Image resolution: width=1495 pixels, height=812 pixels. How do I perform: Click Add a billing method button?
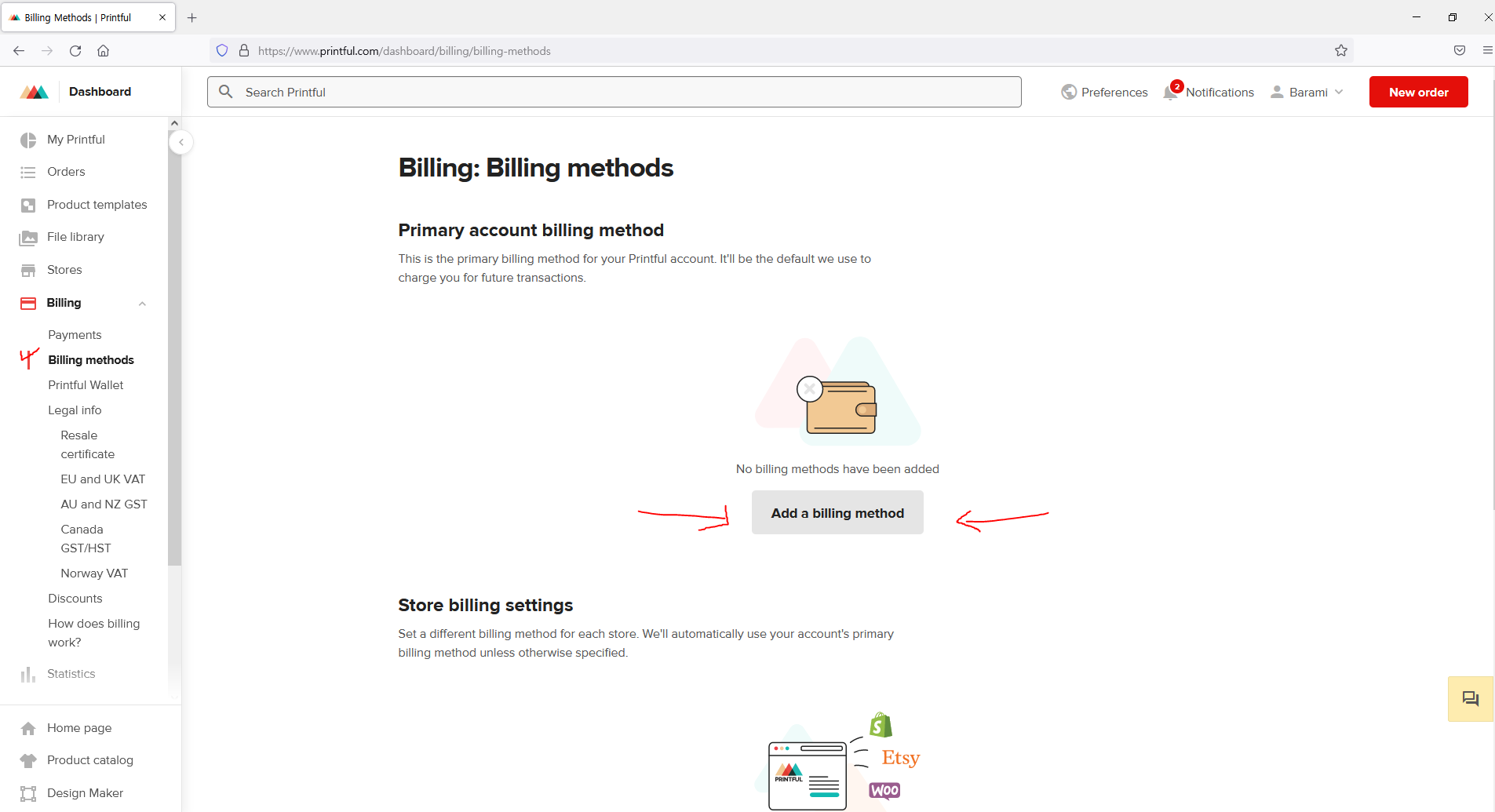coord(837,512)
